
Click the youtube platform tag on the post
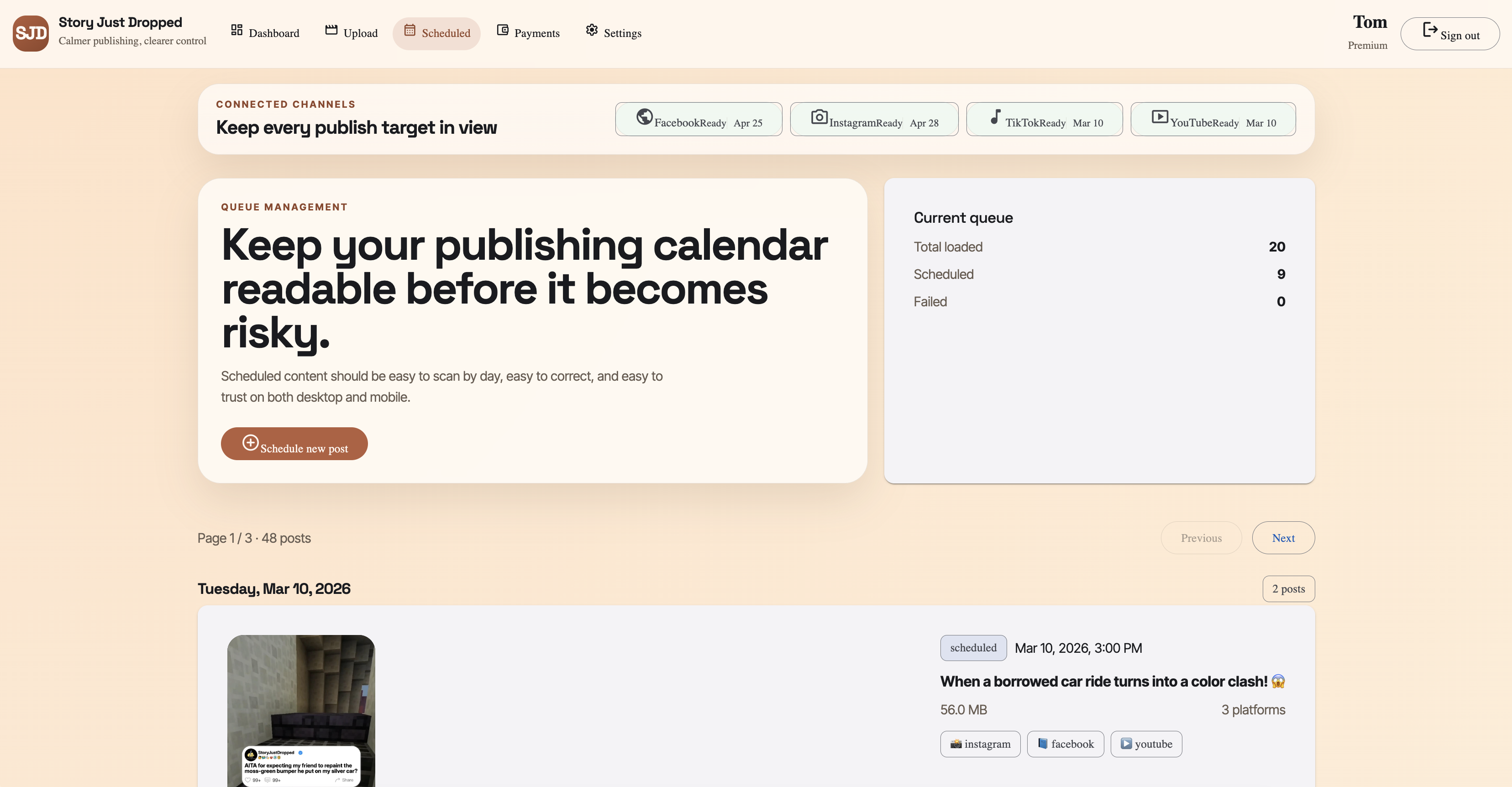tap(1146, 744)
